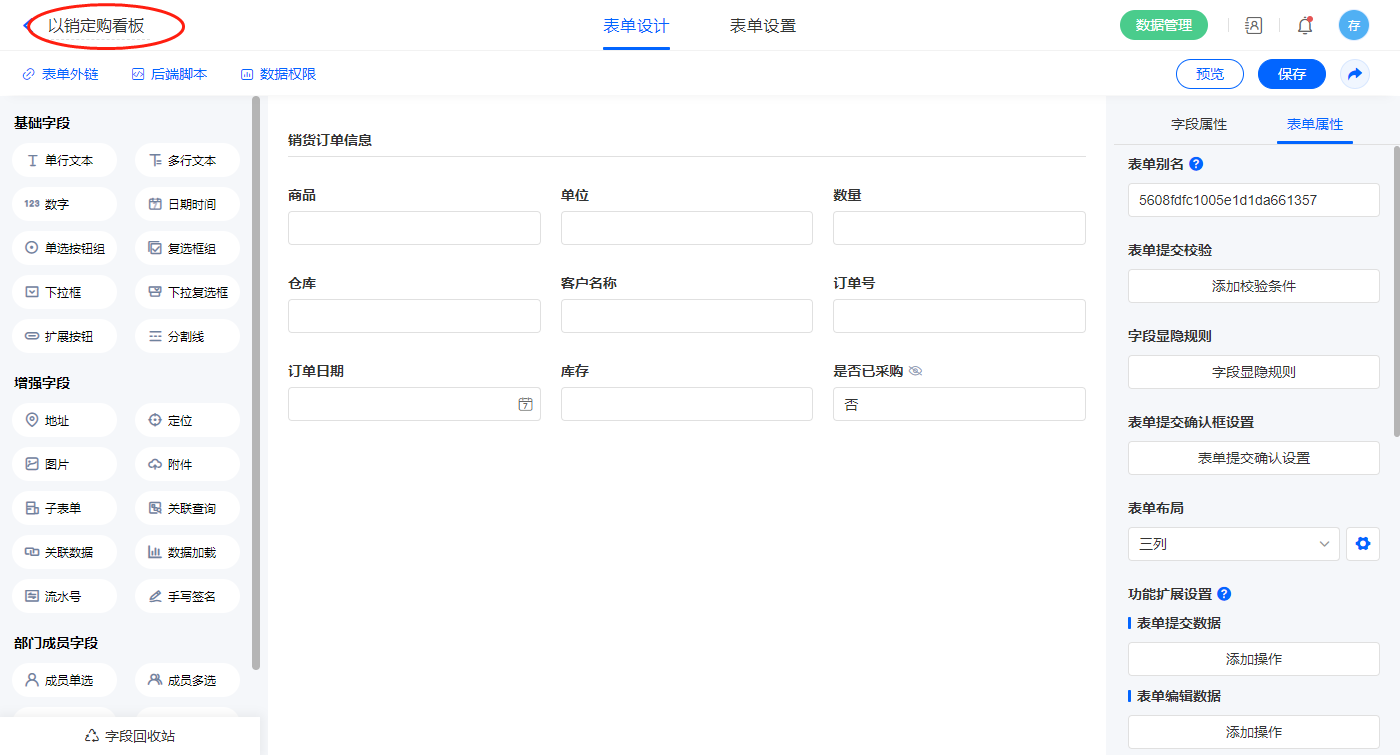1400x755 pixels.
Task: Open form layout gear settings
Action: (1362, 544)
